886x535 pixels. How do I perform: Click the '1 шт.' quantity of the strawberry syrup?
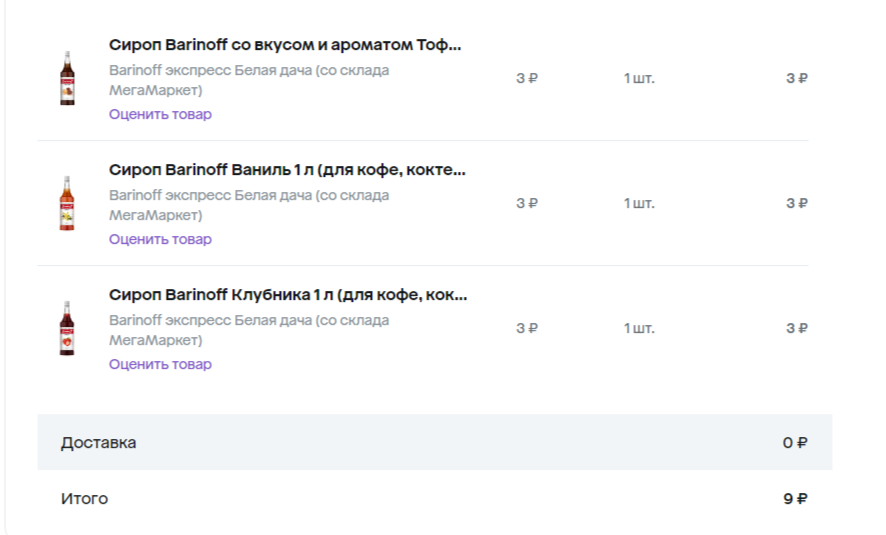click(639, 328)
